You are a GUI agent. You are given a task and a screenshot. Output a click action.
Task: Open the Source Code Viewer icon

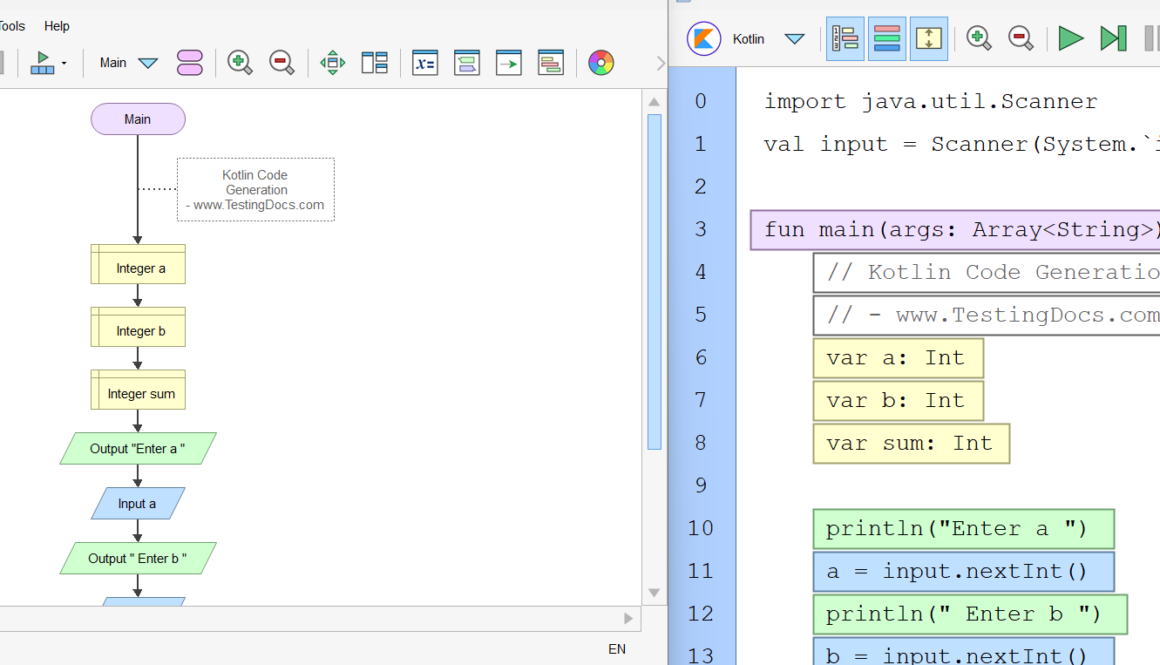[x=550, y=63]
